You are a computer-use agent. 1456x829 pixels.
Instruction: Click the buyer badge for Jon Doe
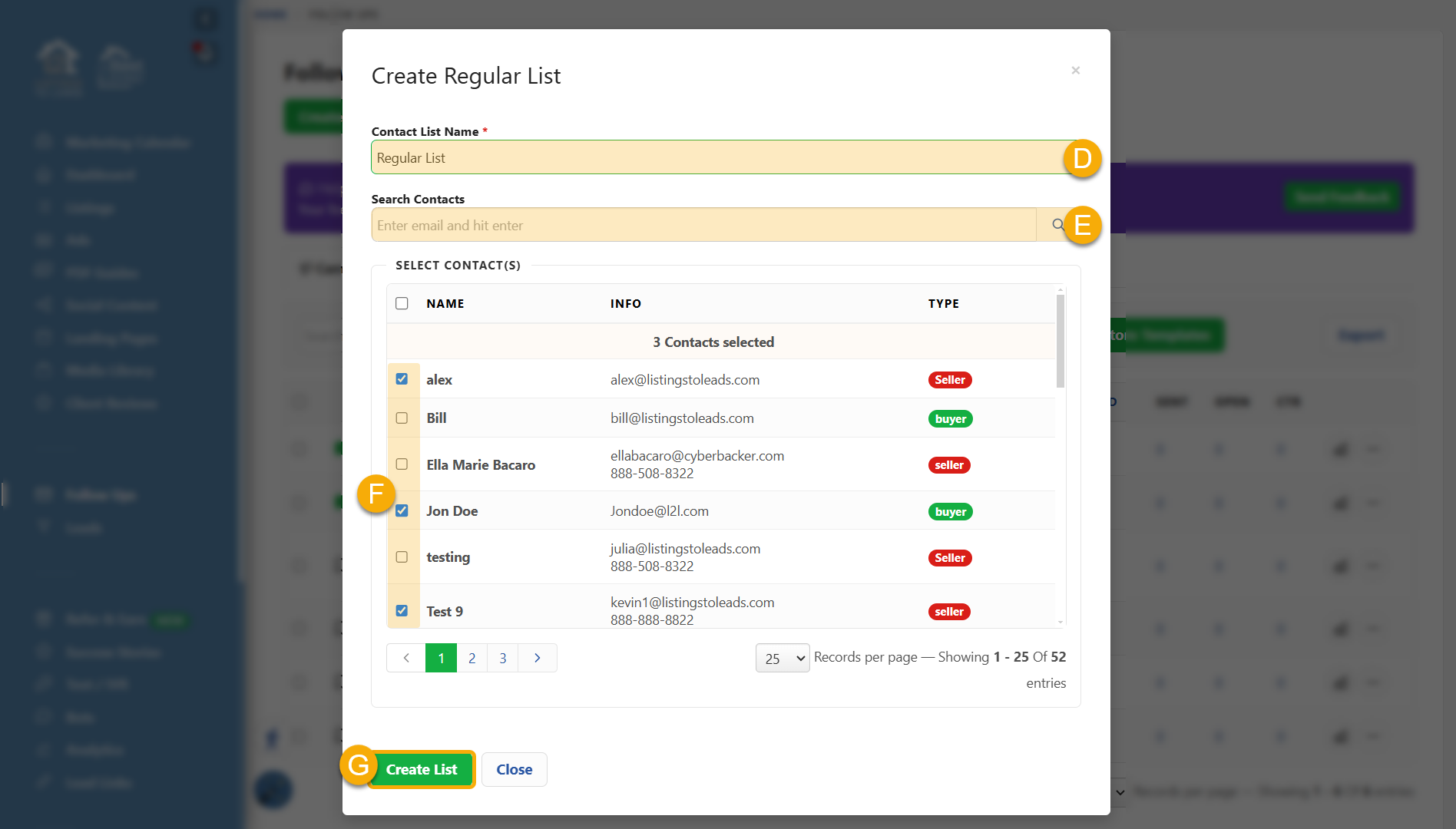(950, 512)
